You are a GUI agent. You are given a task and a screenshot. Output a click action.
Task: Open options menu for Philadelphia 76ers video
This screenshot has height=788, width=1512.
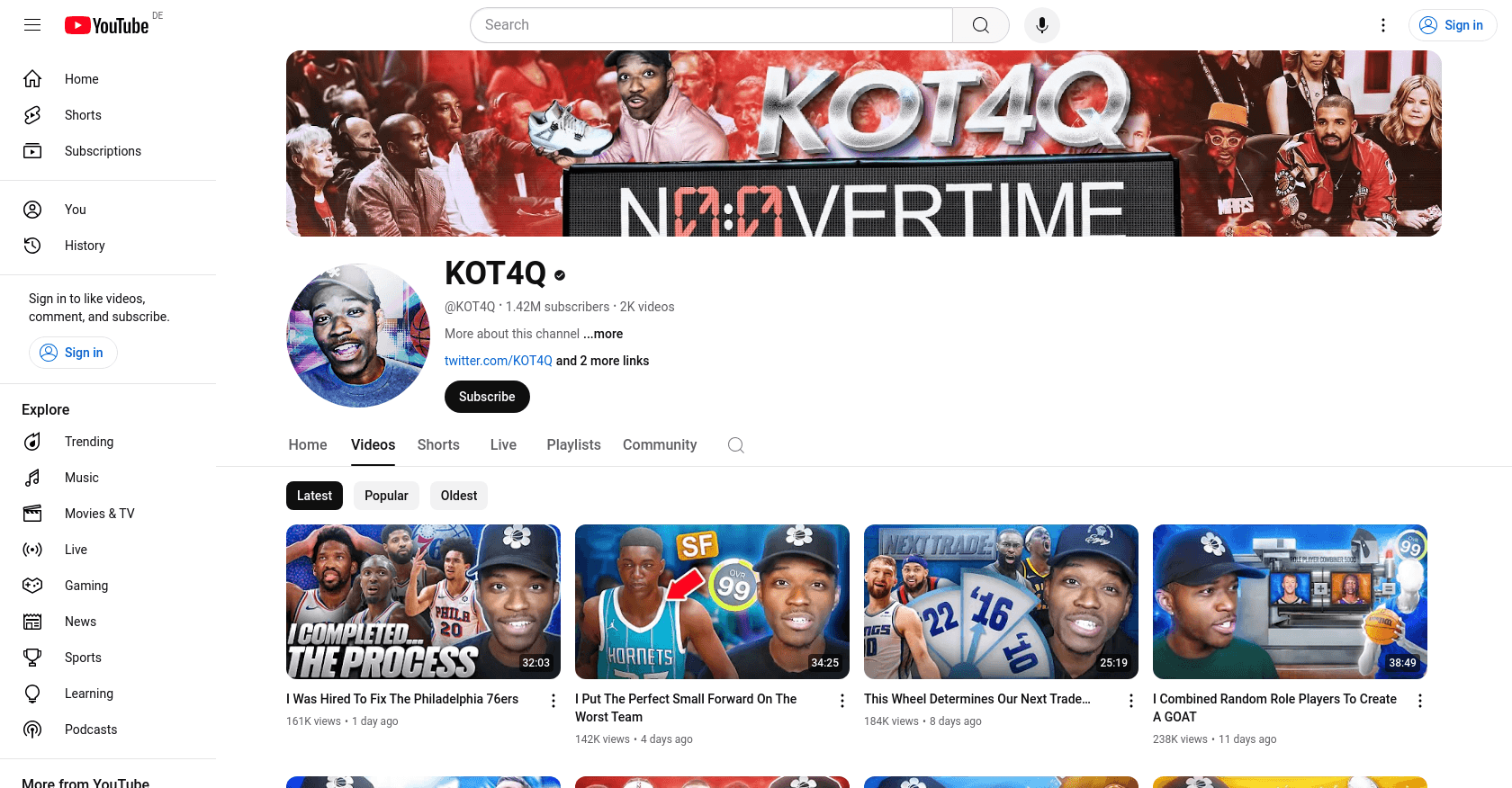(553, 701)
